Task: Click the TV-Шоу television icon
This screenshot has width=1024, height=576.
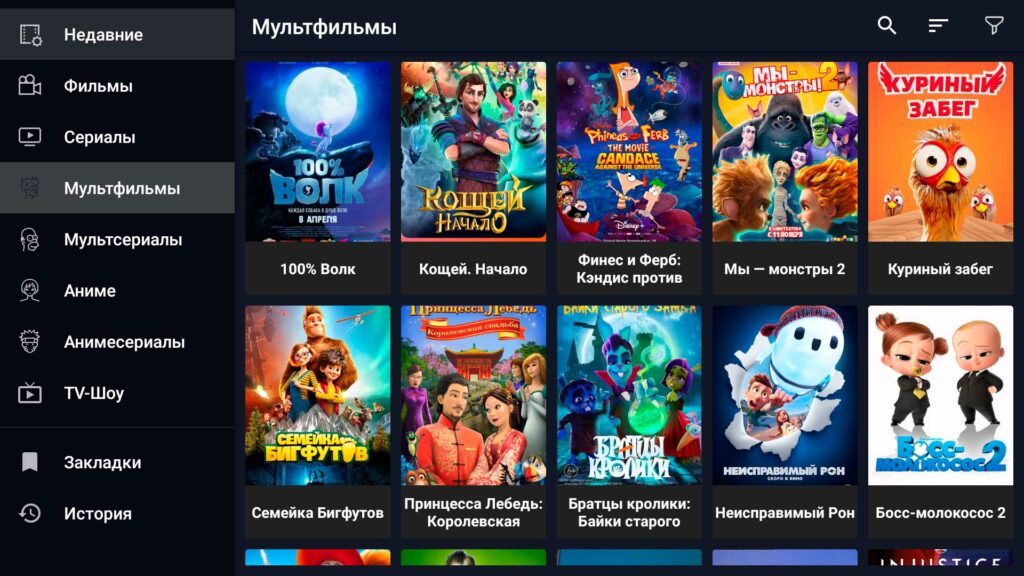Action: [x=30, y=393]
